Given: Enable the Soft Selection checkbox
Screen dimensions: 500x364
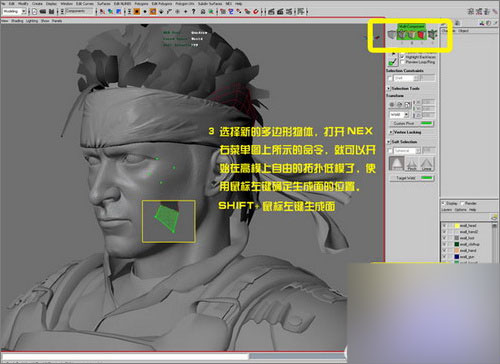Looking at the screenshot, I should coord(390,151).
